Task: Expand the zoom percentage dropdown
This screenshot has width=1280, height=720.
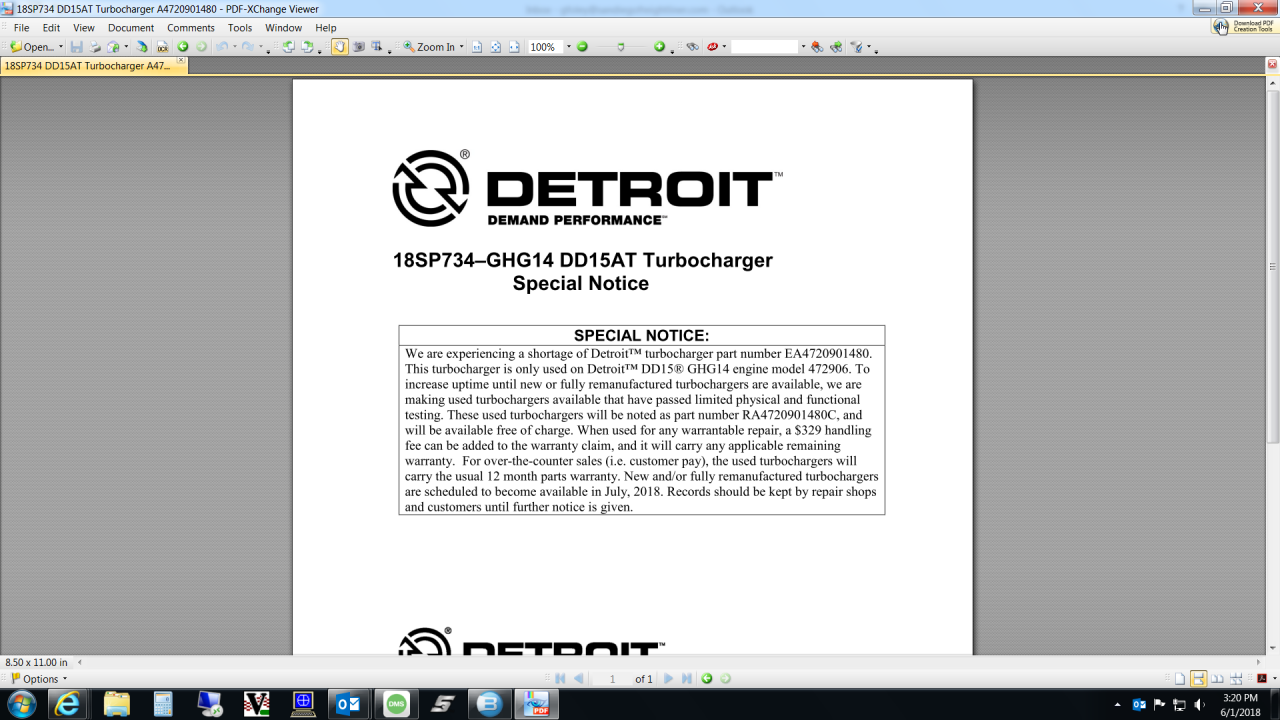Action: 569,47
